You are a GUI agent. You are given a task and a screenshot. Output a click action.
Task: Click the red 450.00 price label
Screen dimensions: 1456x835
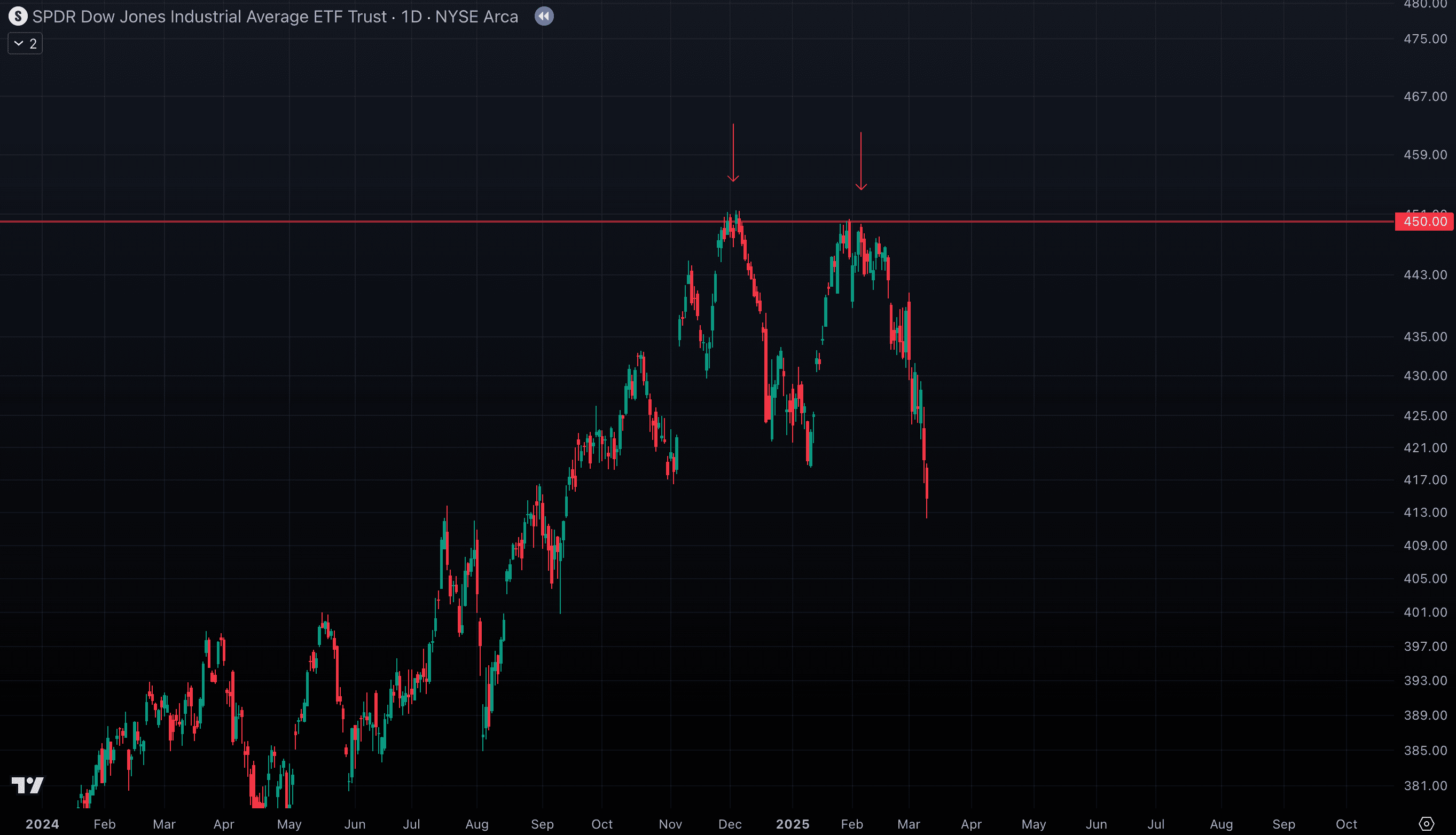point(1424,222)
